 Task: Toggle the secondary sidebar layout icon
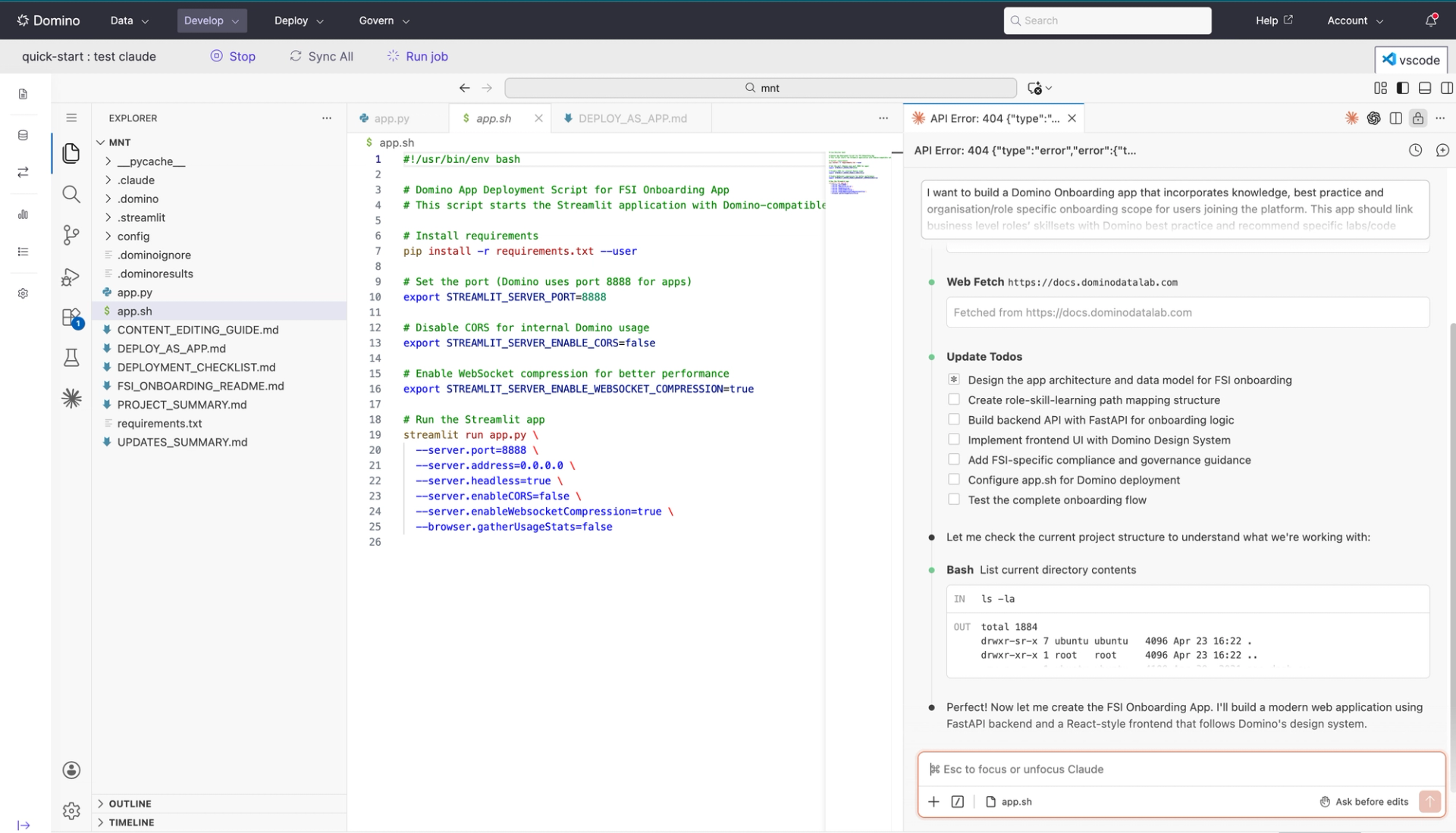click(1447, 88)
